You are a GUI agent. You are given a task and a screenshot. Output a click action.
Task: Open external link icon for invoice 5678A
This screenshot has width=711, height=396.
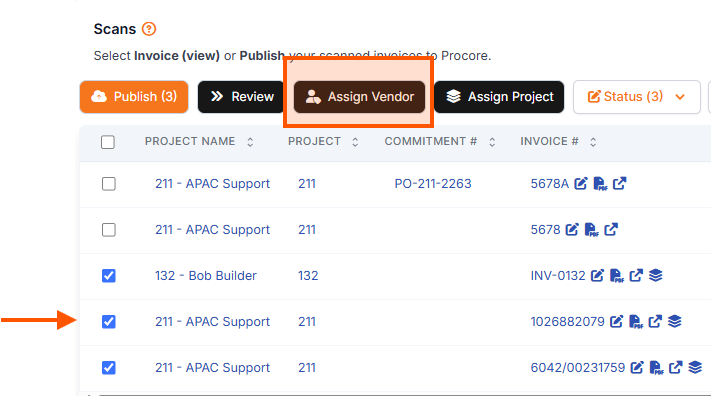coord(619,183)
